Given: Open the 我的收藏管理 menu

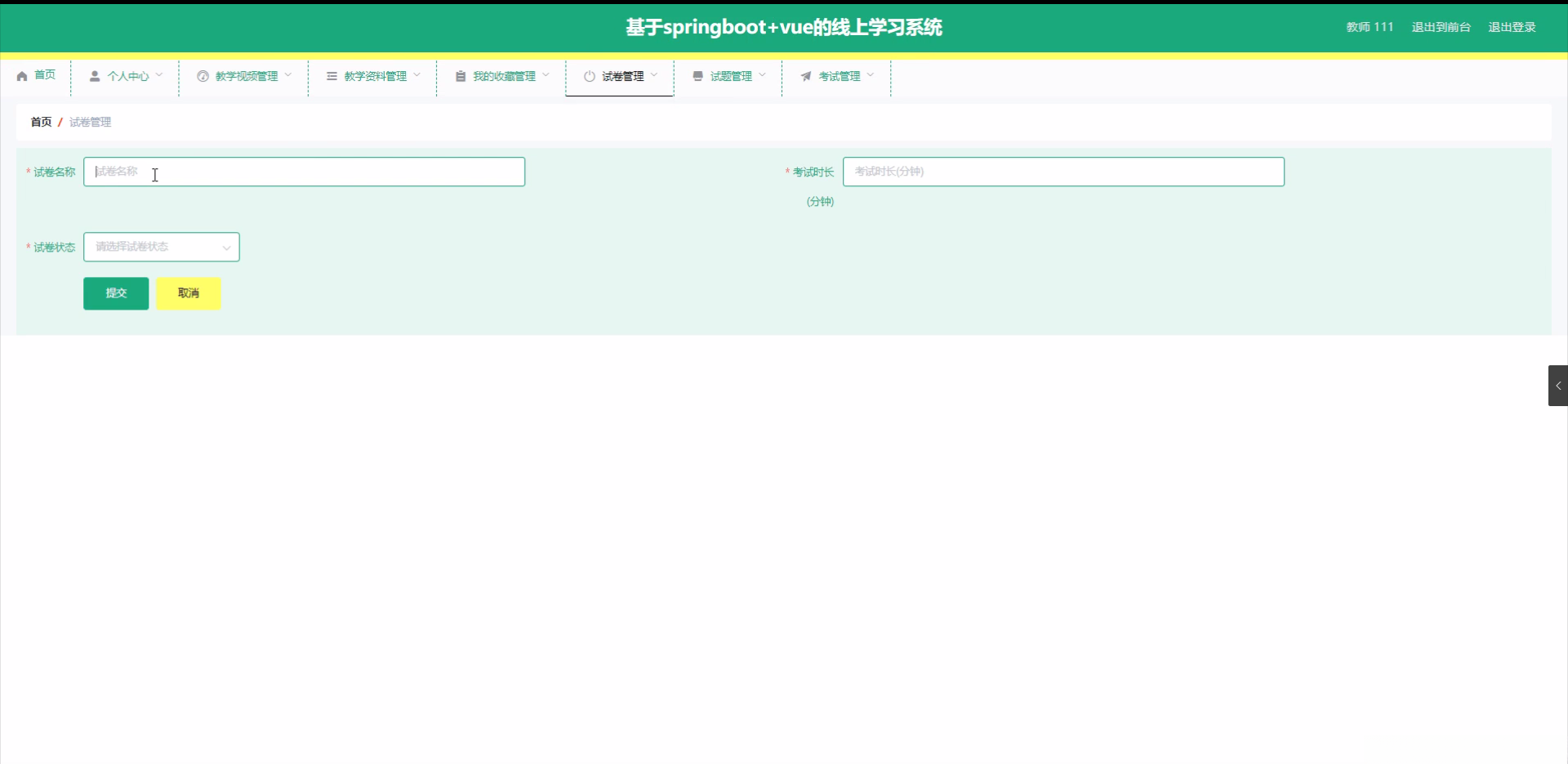Looking at the screenshot, I should click(502, 76).
